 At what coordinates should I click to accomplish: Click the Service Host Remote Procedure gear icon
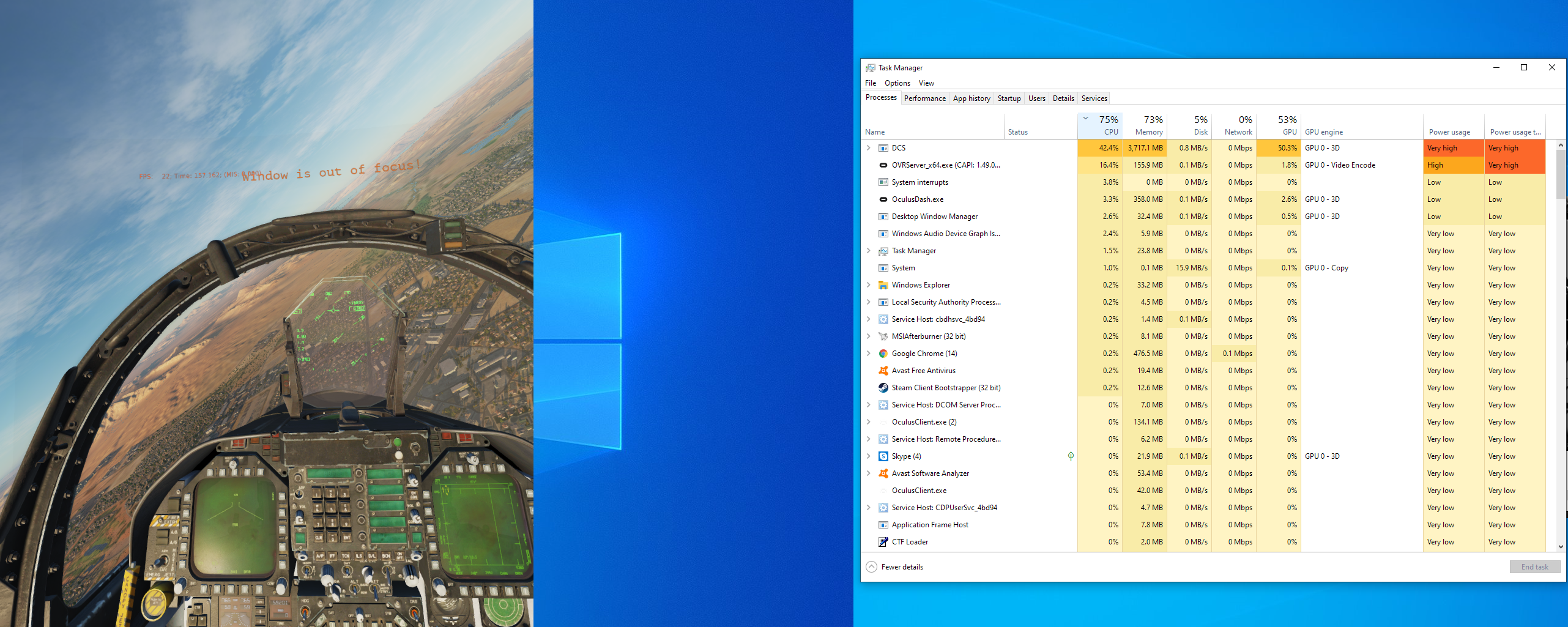tap(883, 439)
